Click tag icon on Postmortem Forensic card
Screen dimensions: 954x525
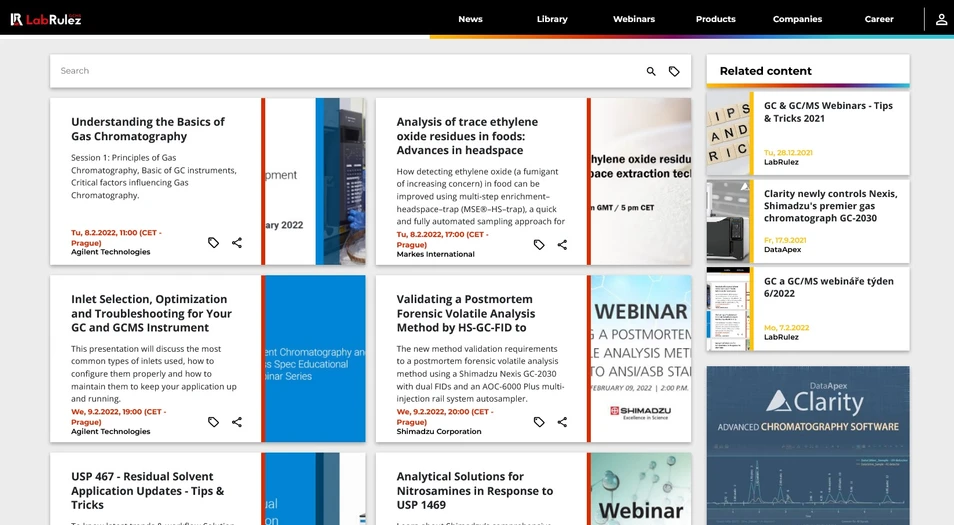[539, 422]
